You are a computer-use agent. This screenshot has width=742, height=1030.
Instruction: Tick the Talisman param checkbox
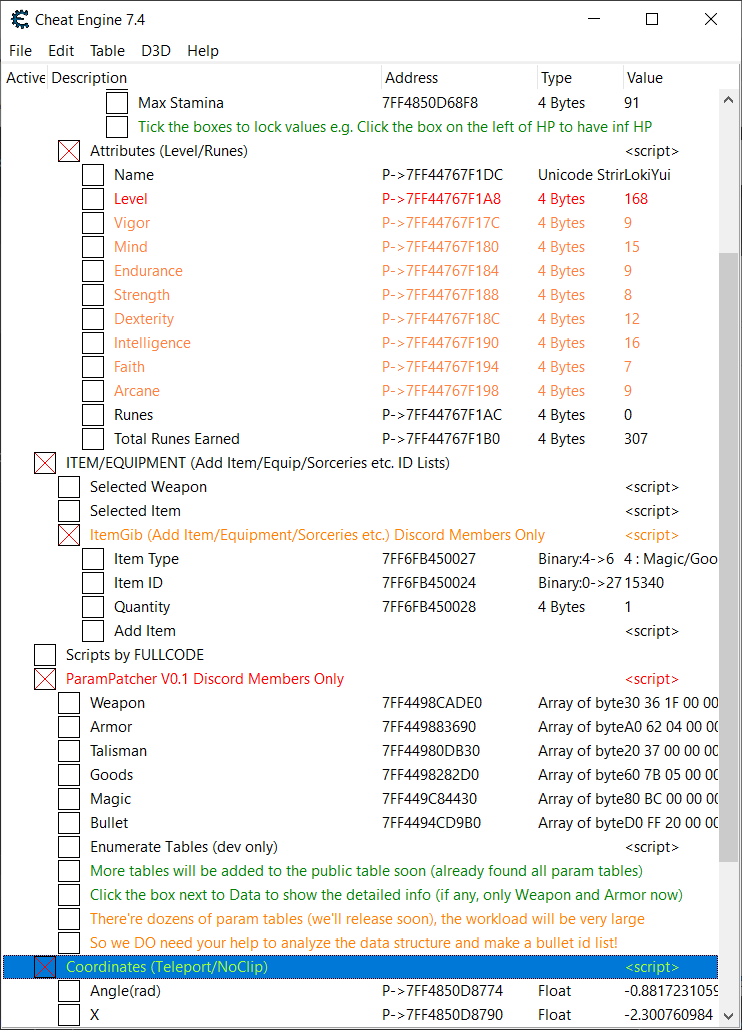click(x=69, y=751)
